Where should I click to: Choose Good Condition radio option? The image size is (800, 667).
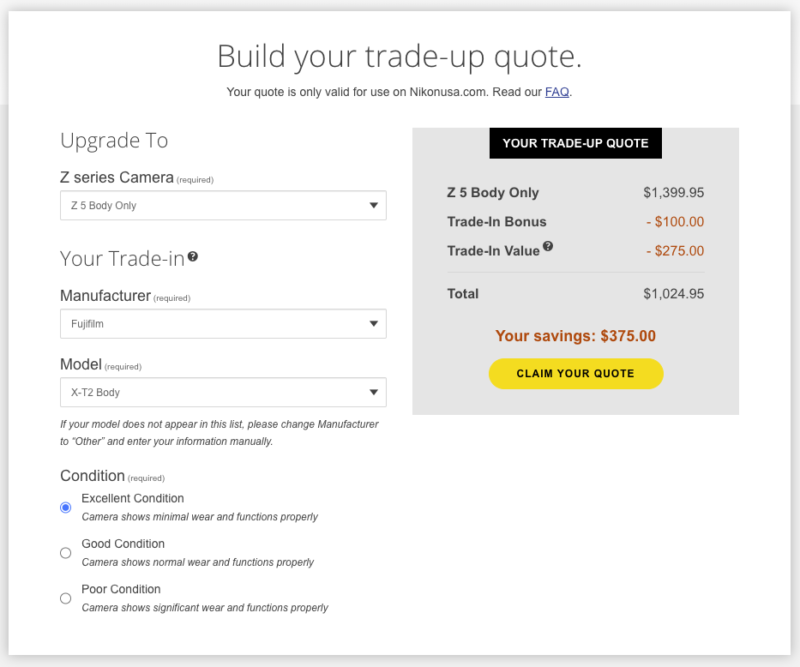tap(66, 552)
